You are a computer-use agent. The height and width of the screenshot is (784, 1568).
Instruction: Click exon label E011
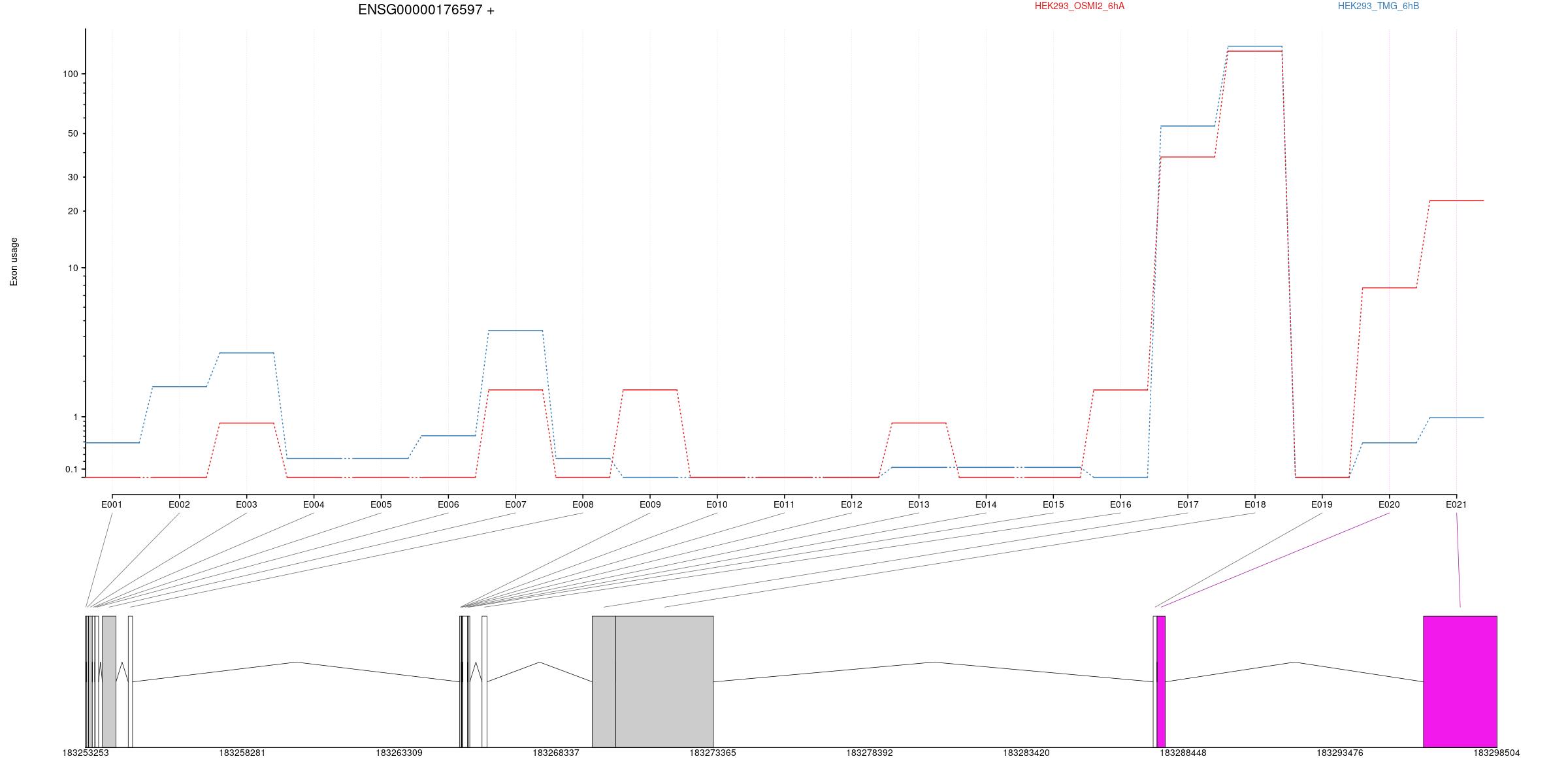[x=784, y=504]
